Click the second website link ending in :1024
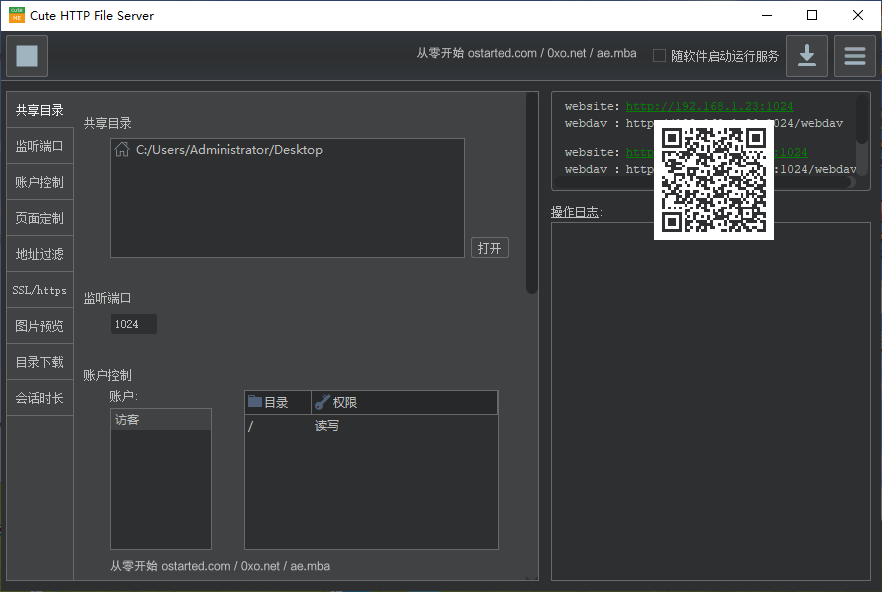Viewport: 882px width, 592px height. coord(716,152)
